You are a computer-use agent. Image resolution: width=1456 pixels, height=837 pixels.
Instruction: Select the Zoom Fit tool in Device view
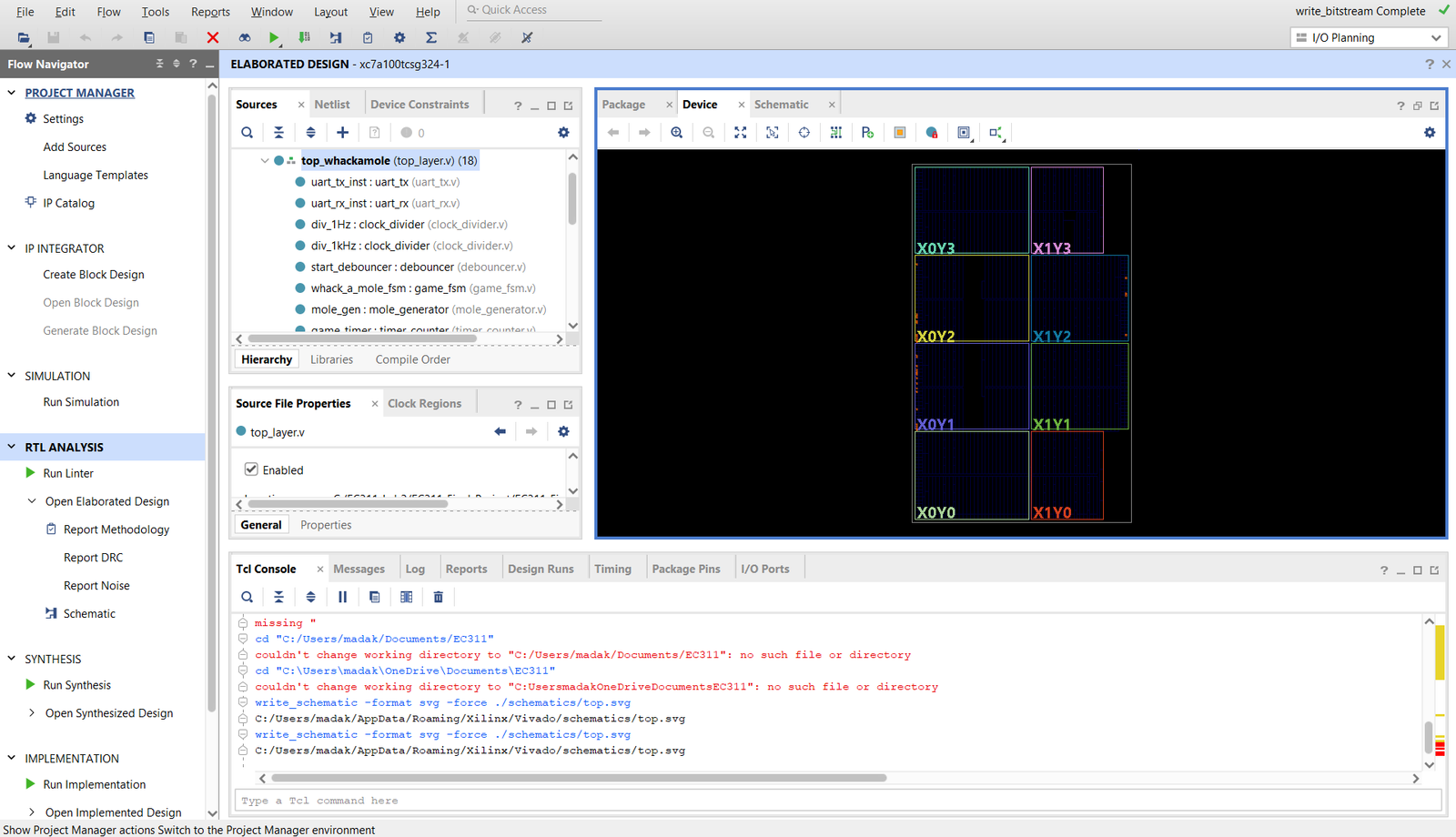740,132
